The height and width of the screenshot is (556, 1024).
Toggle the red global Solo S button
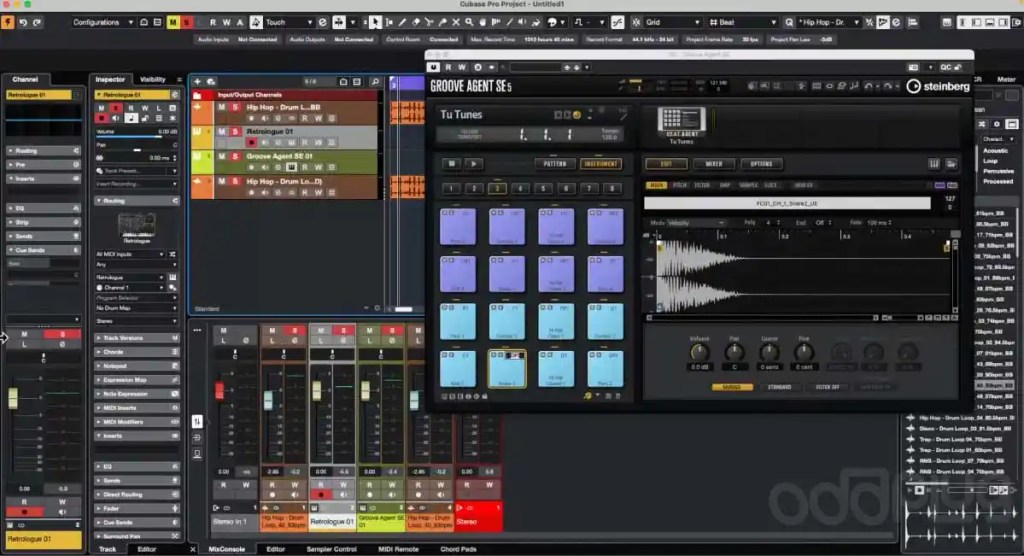click(186, 22)
